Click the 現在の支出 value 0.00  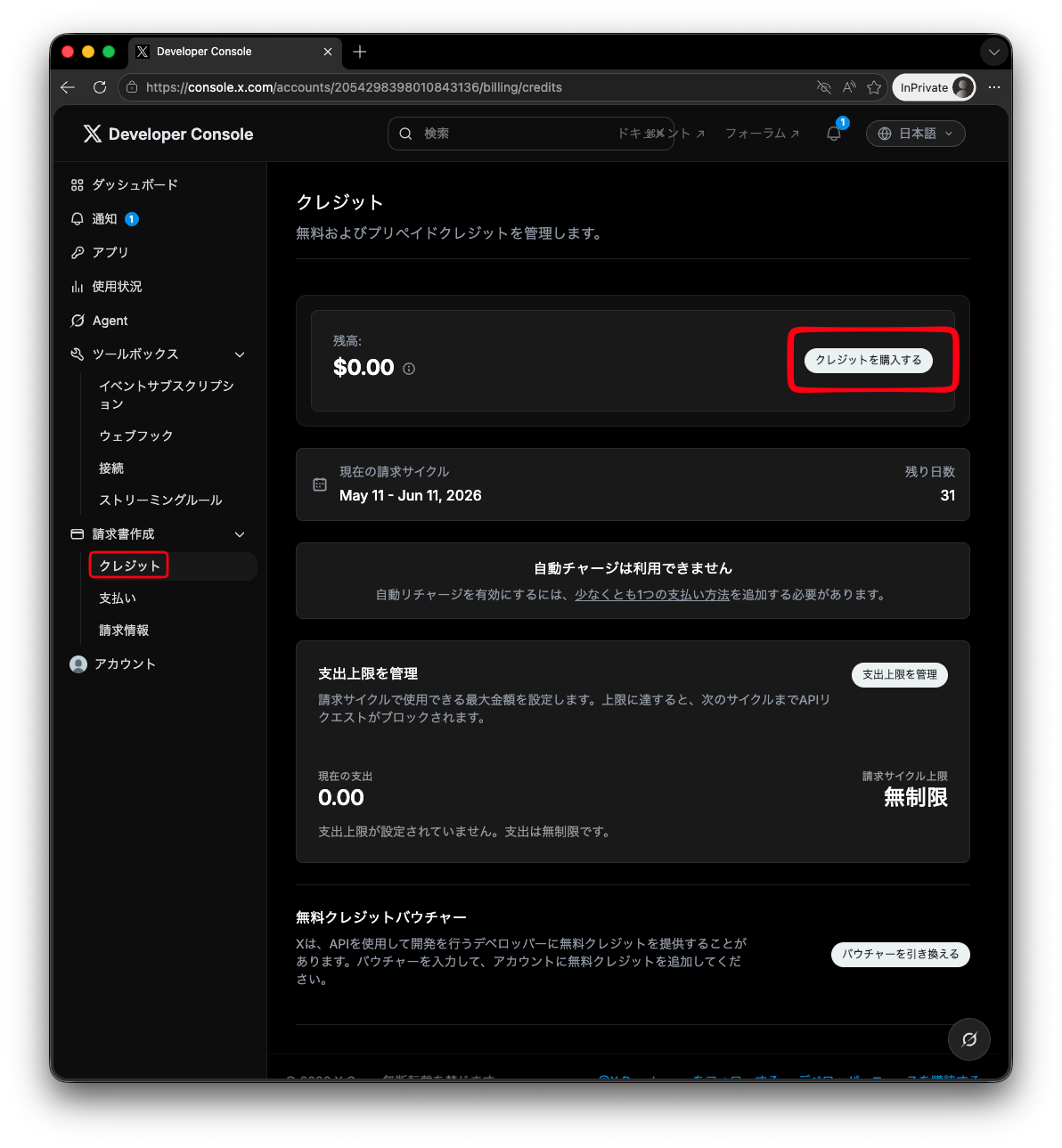click(x=341, y=797)
